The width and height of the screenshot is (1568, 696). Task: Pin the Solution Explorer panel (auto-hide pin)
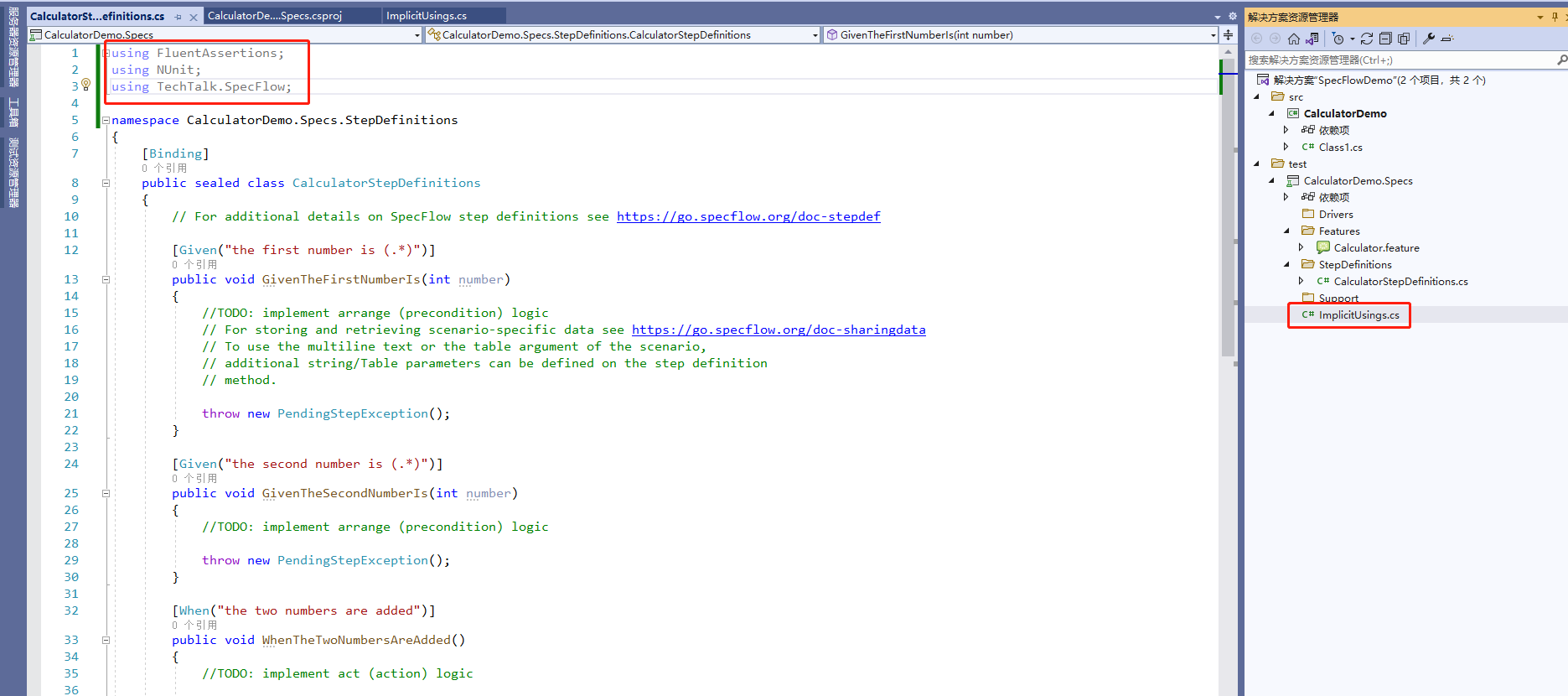coord(1555,17)
